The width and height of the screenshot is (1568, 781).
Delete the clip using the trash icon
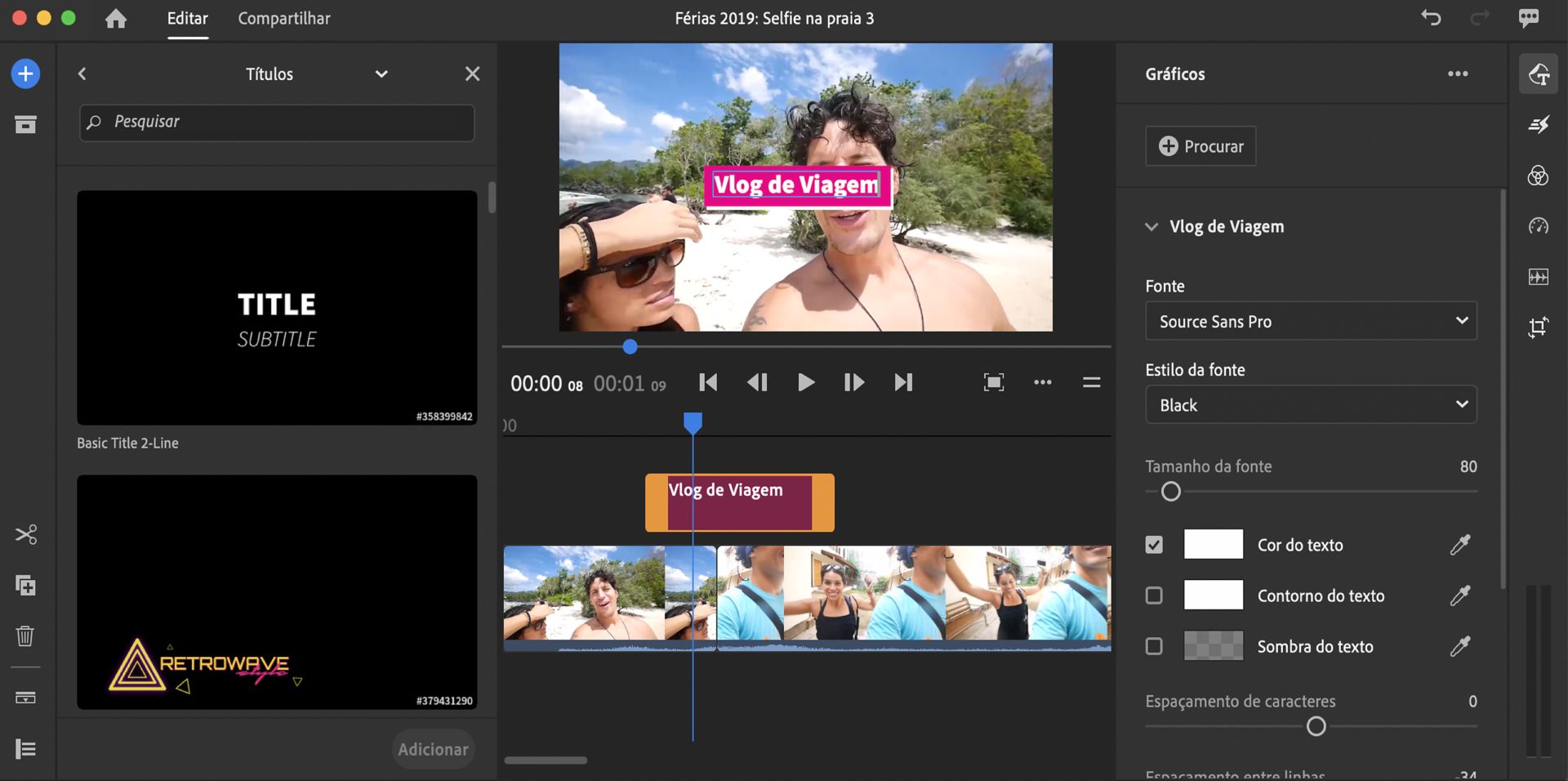[25, 637]
